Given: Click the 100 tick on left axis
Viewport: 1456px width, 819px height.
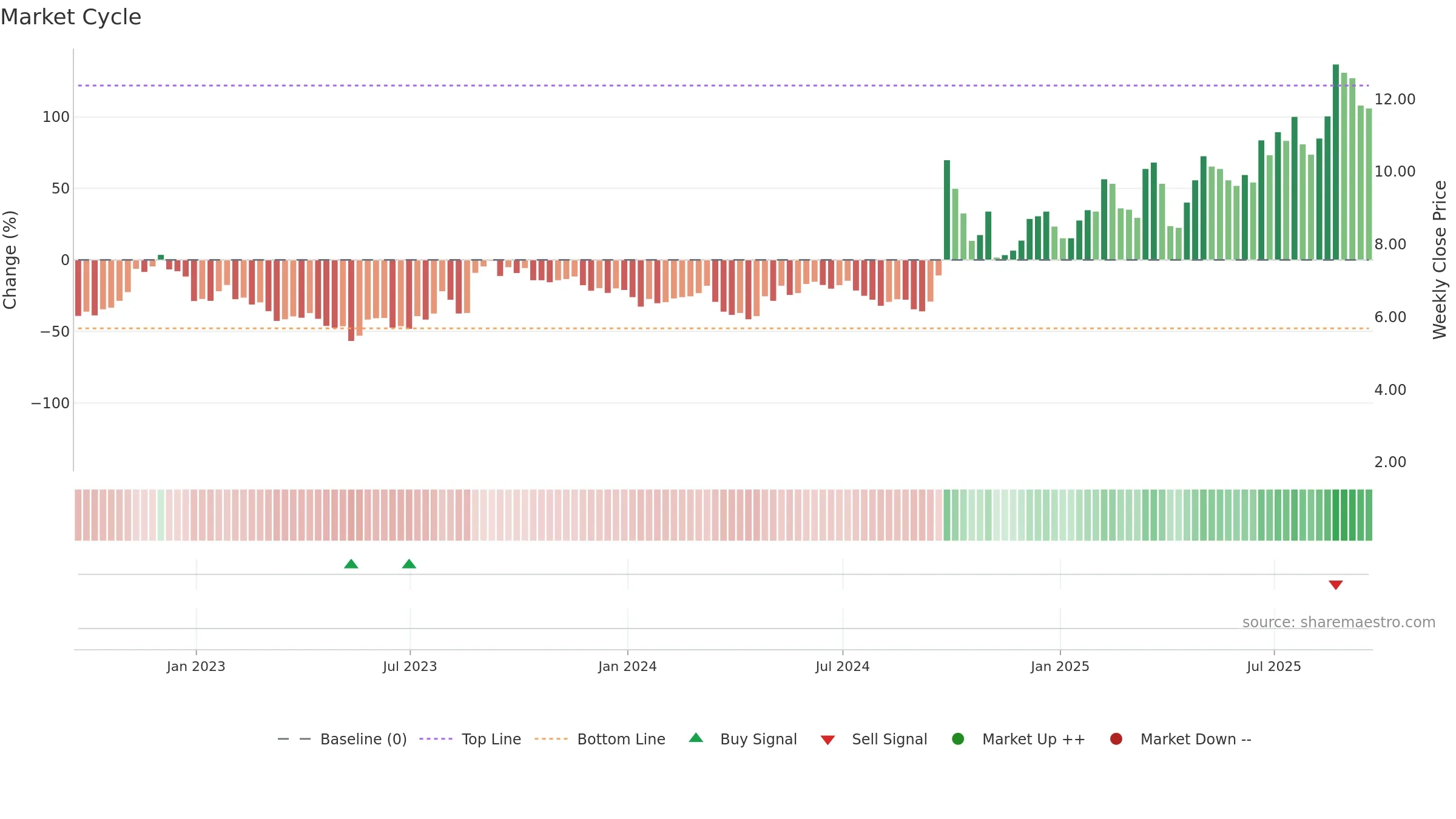Looking at the screenshot, I should pyautogui.click(x=56, y=117).
